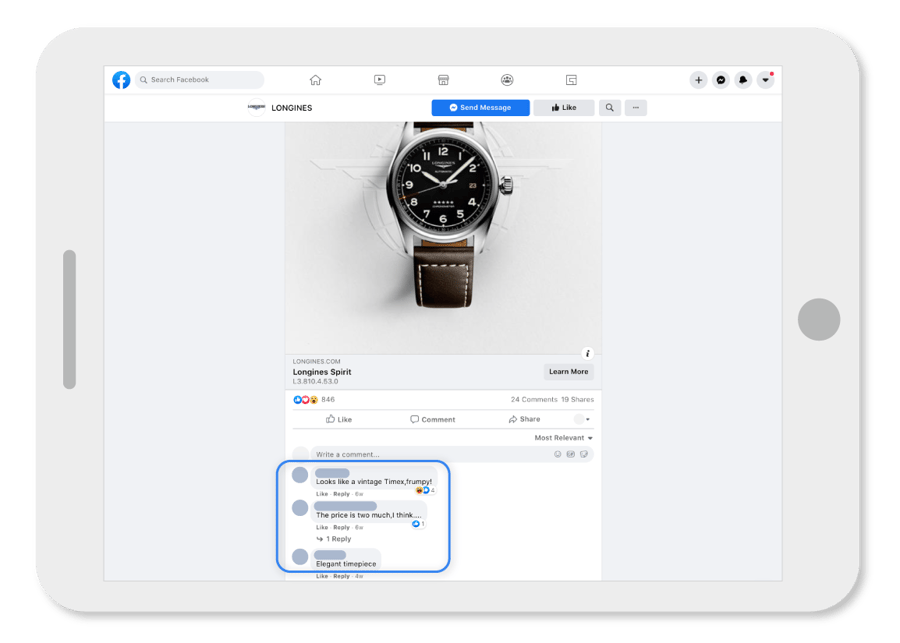This screenshot has height=643, width=900.
Task: Go to the Home feed icon
Action: pyautogui.click(x=315, y=80)
